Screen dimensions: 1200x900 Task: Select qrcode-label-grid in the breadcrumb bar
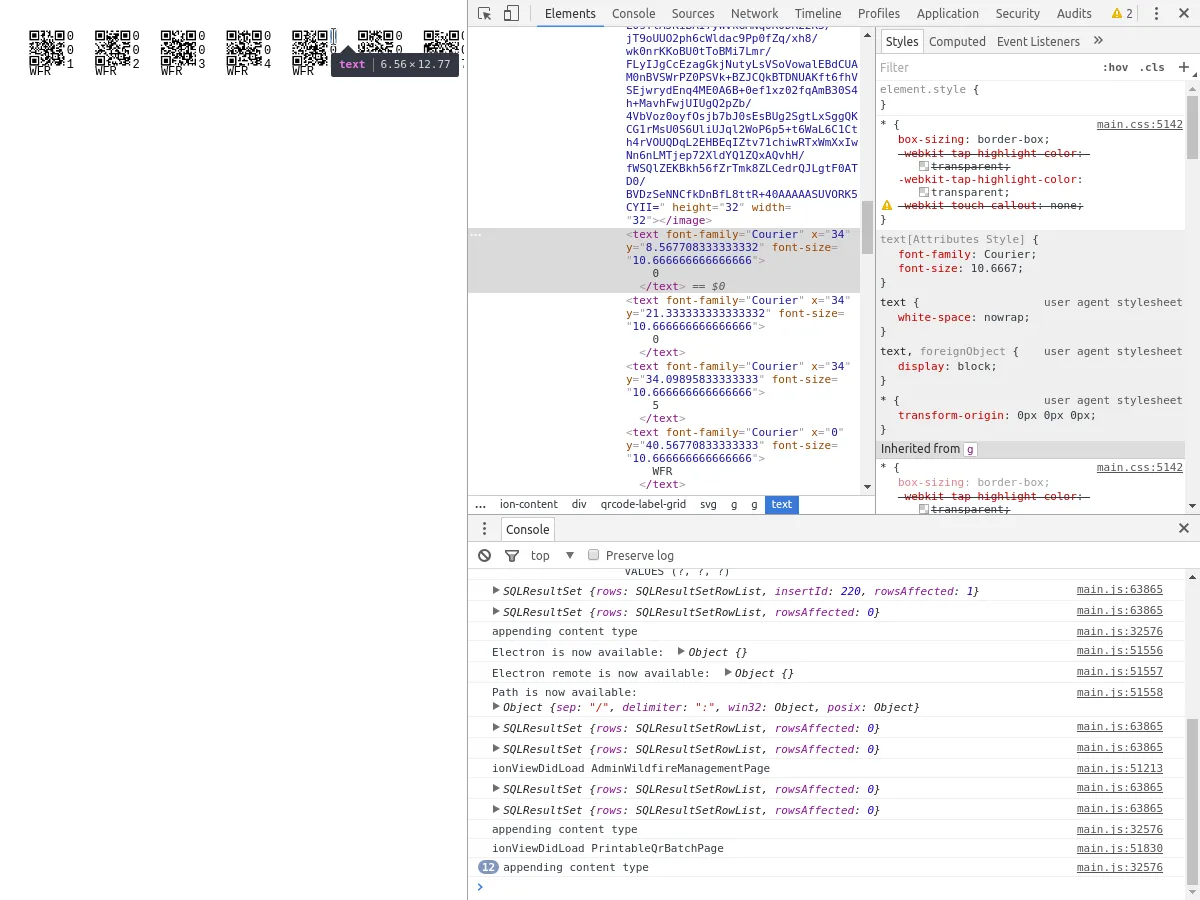(x=643, y=505)
